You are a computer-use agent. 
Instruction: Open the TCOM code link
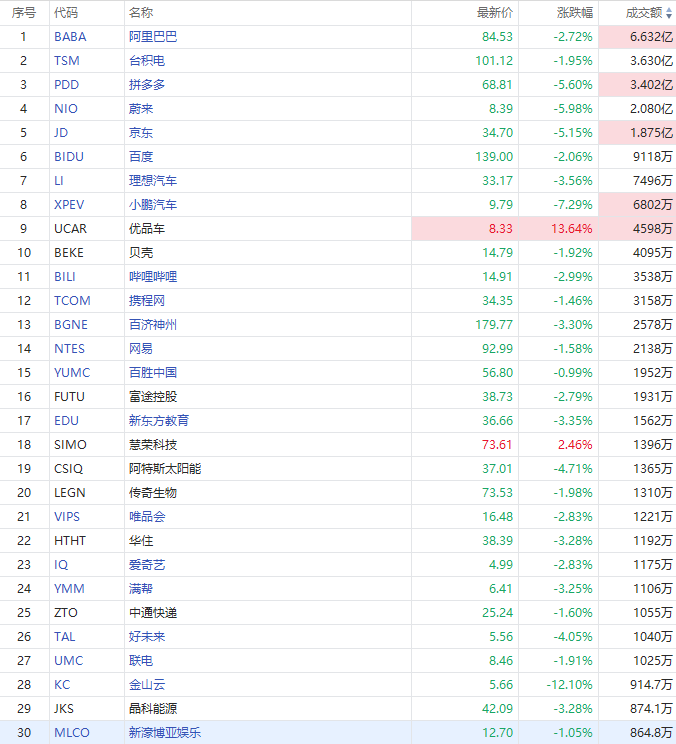[72, 301]
